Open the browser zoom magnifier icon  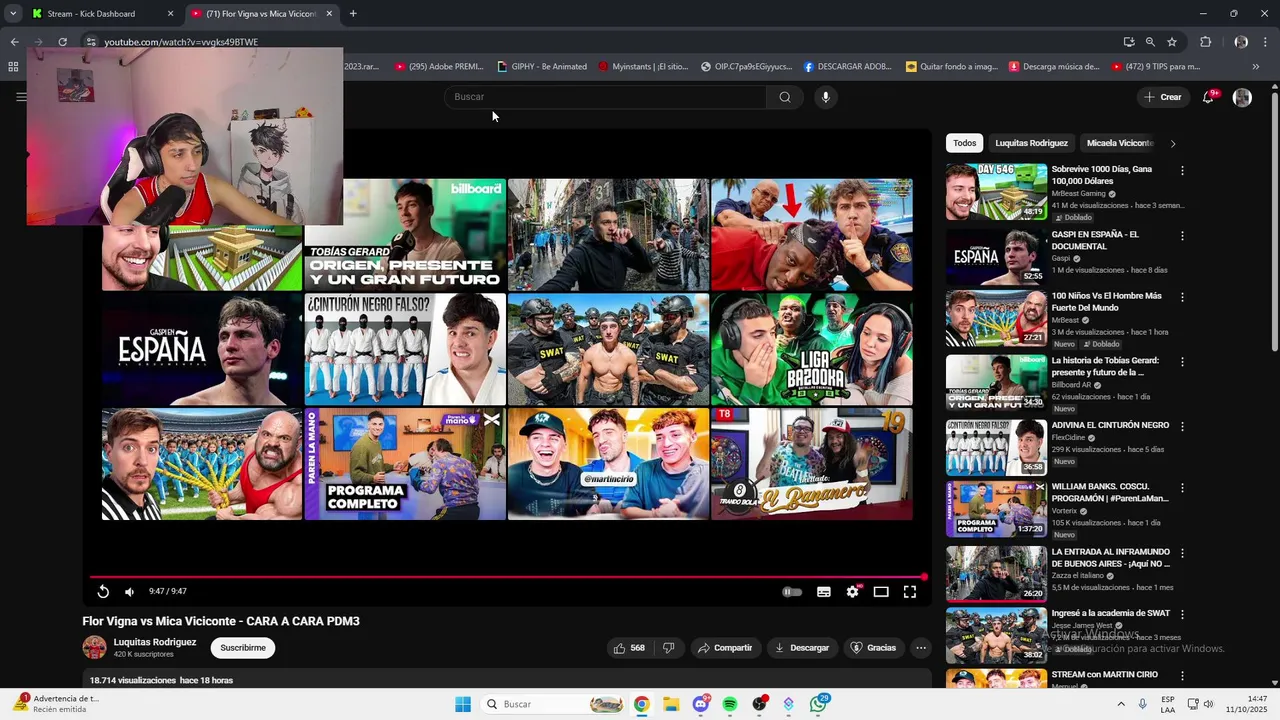[x=1150, y=42]
